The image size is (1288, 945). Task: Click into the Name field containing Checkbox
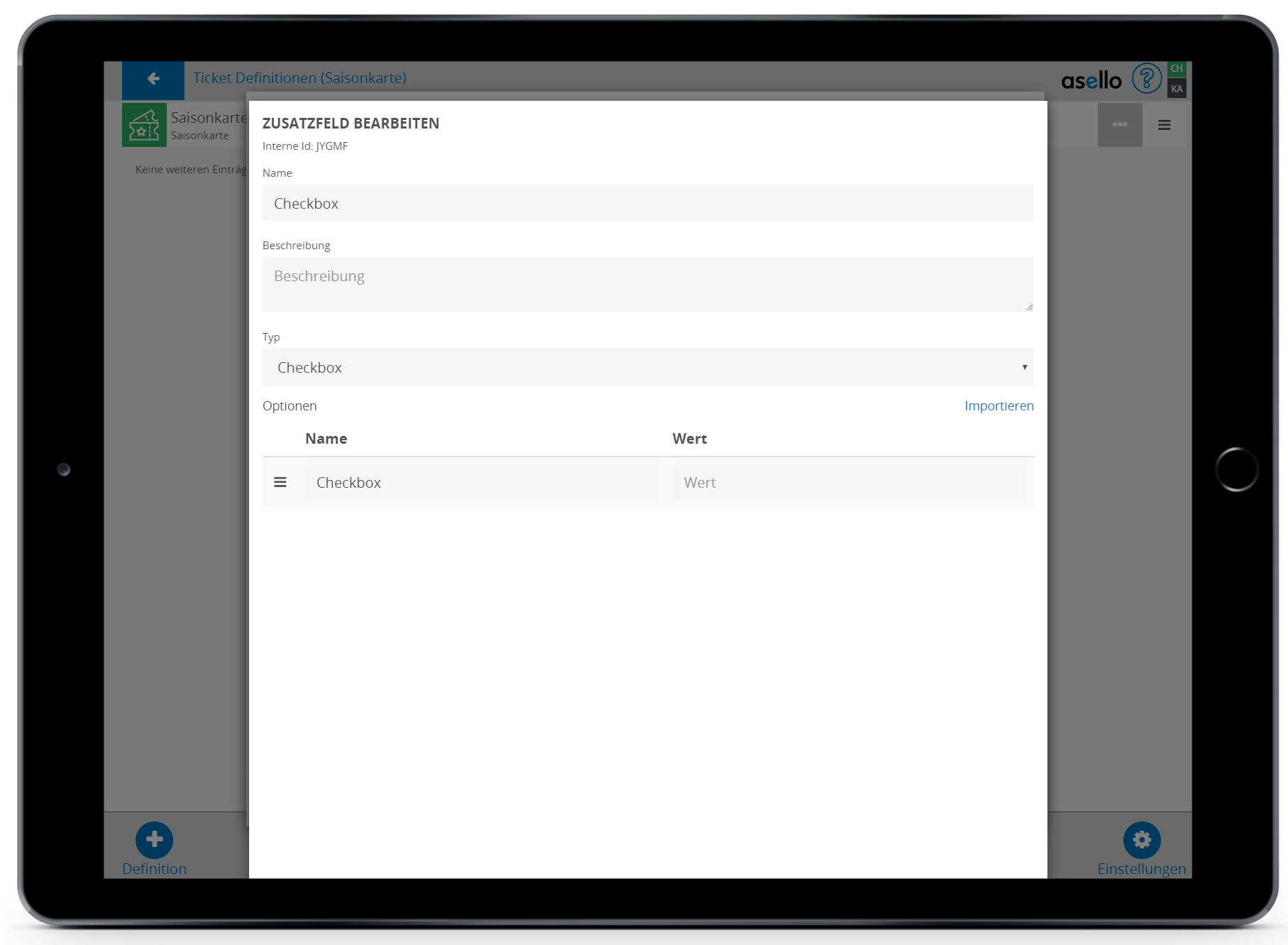tap(647, 204)
